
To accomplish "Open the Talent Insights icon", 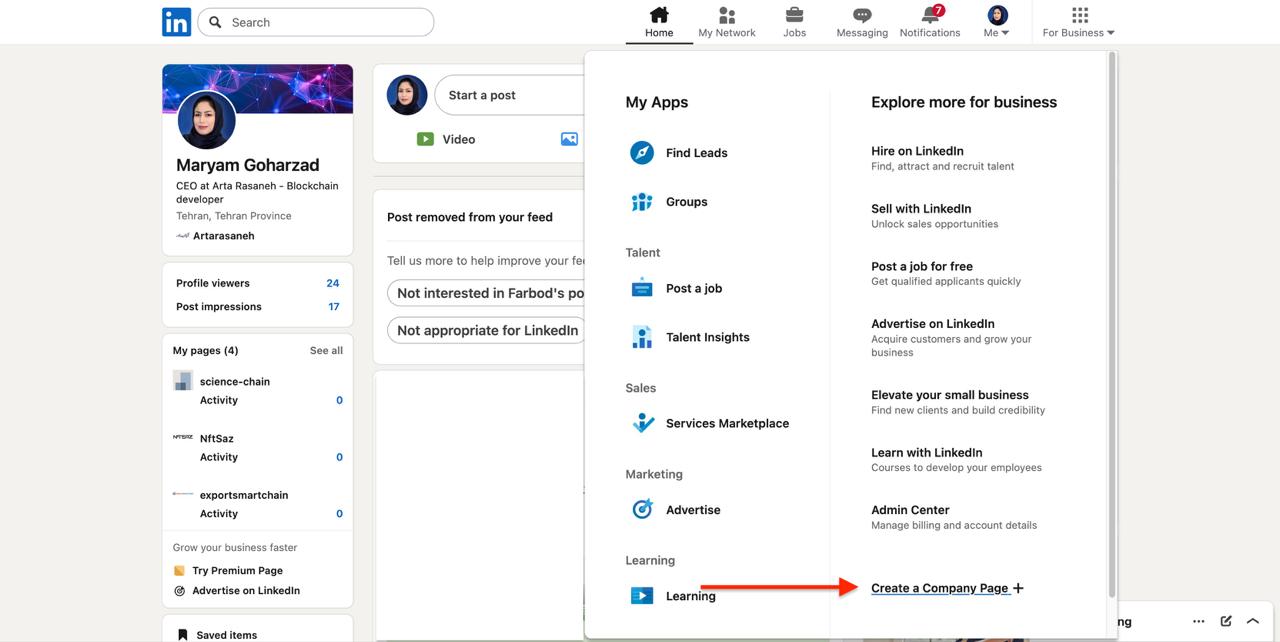I will point(642,337).
